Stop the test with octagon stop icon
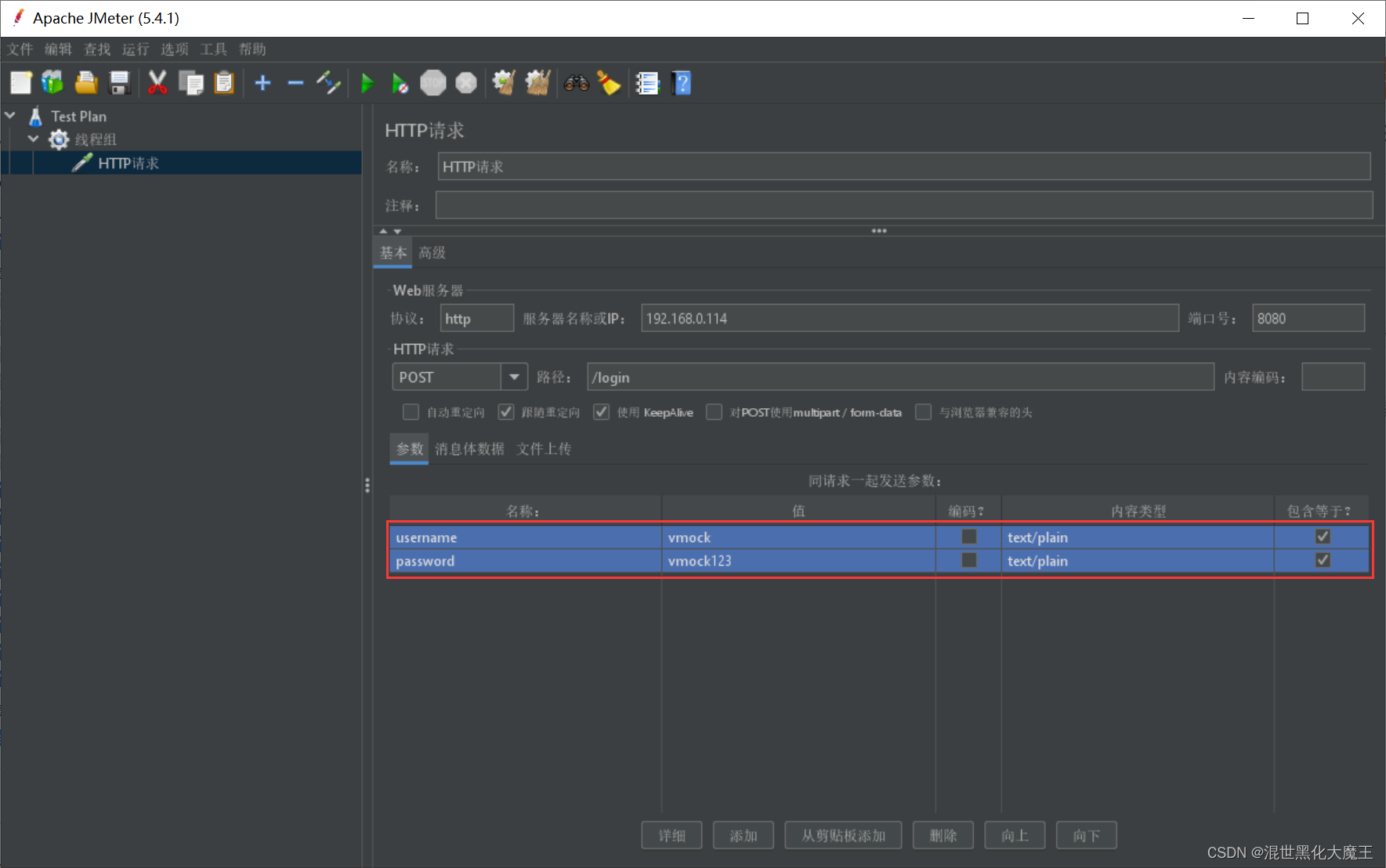This screenshot has height=868, width=1386. coord(432,83)
